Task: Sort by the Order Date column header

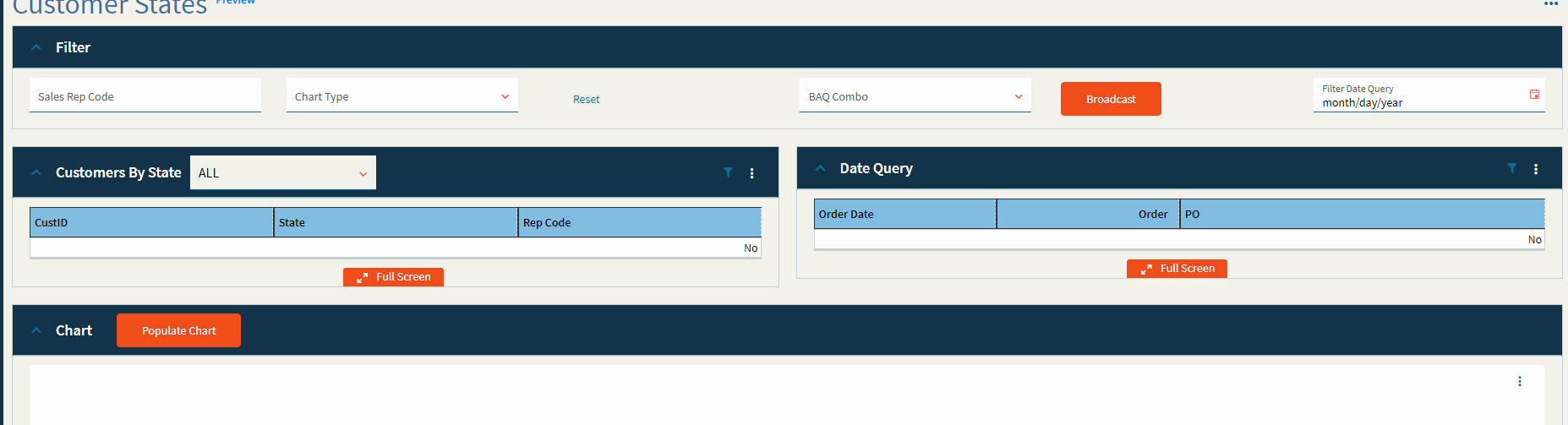Action: [904, 214]
